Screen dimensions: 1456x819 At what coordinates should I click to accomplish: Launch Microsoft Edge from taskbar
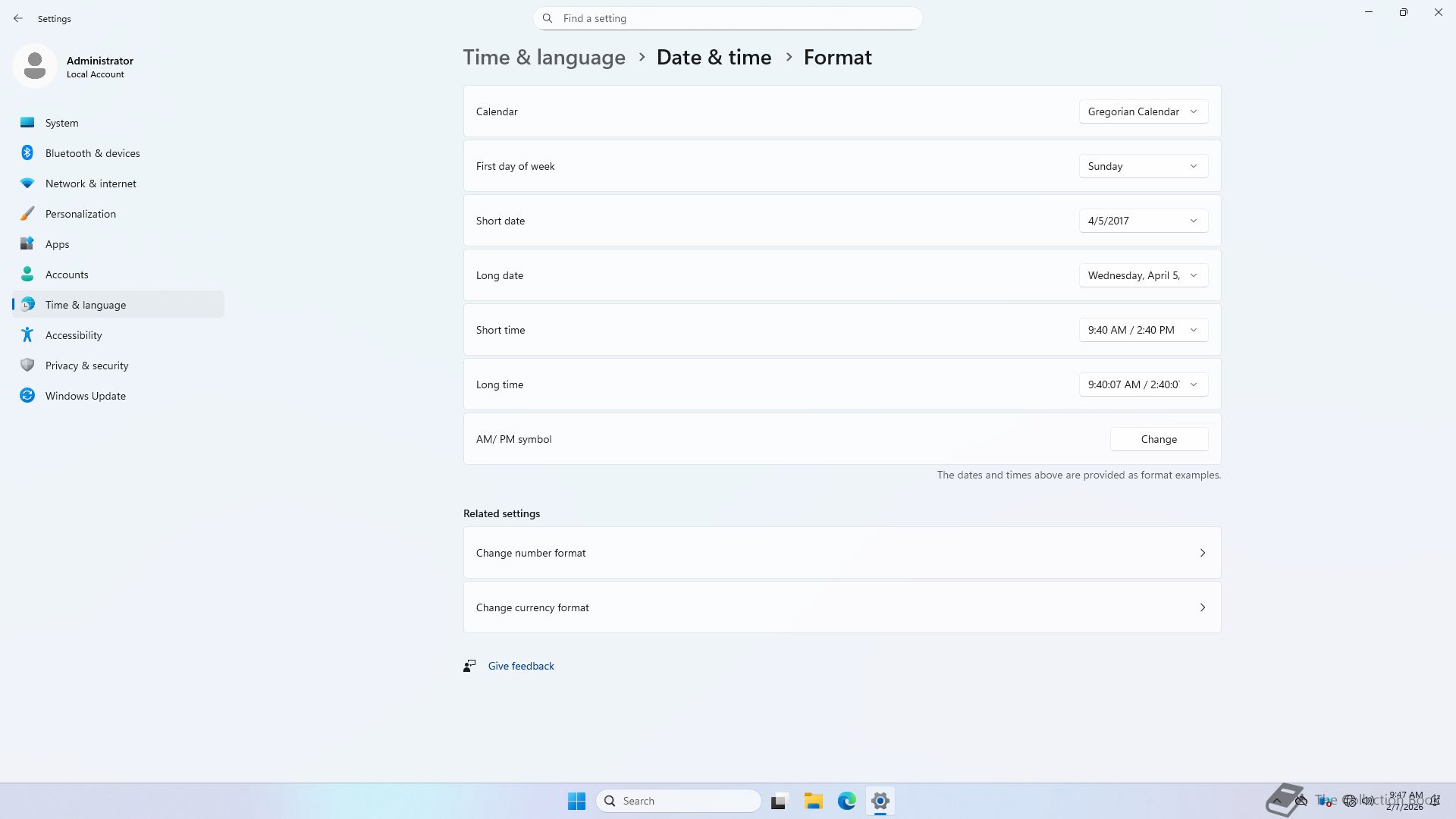point(846,801)
